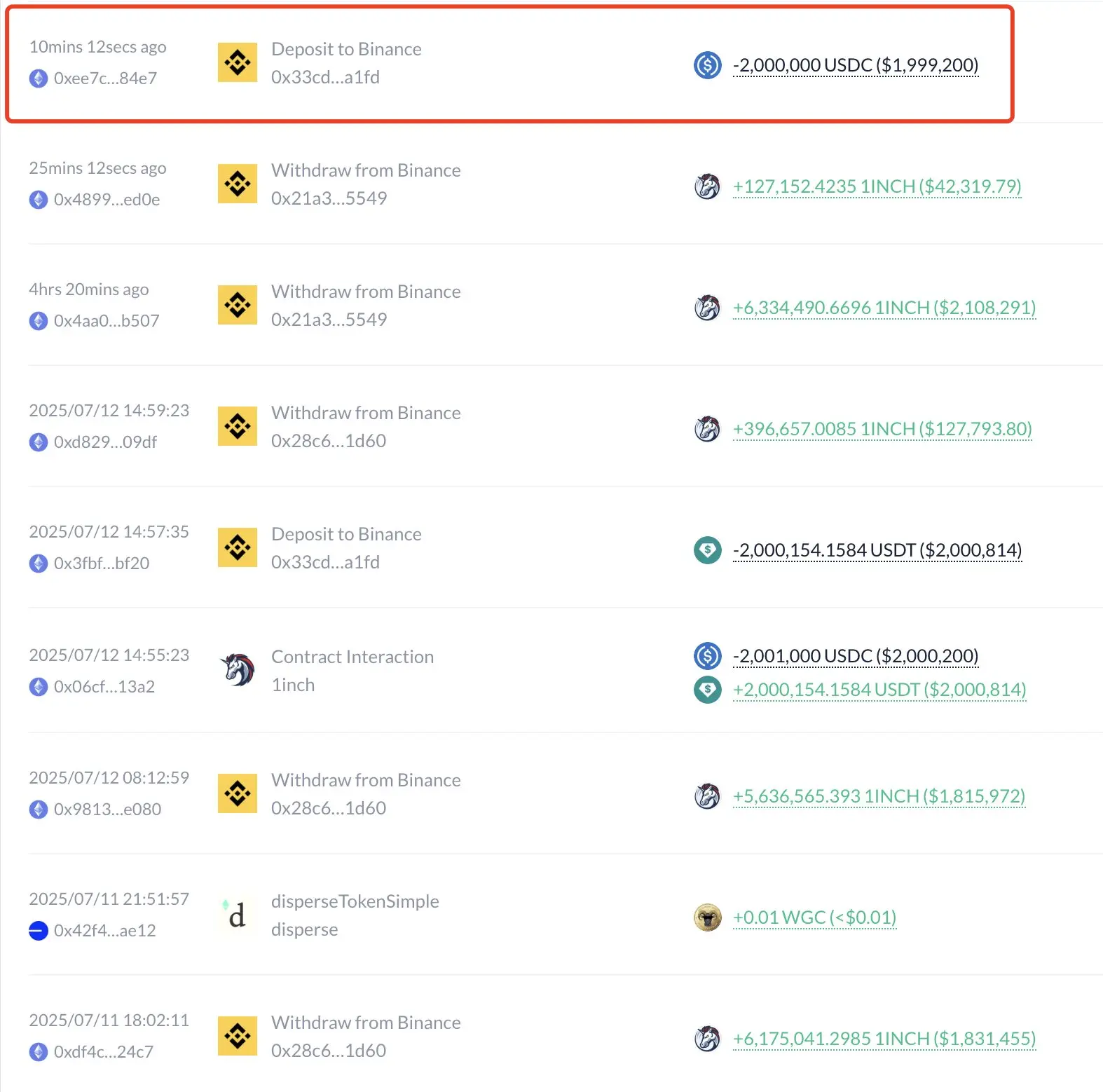
Task: Click +0.01 WGC amount link
Action: (x=814, y=917)
